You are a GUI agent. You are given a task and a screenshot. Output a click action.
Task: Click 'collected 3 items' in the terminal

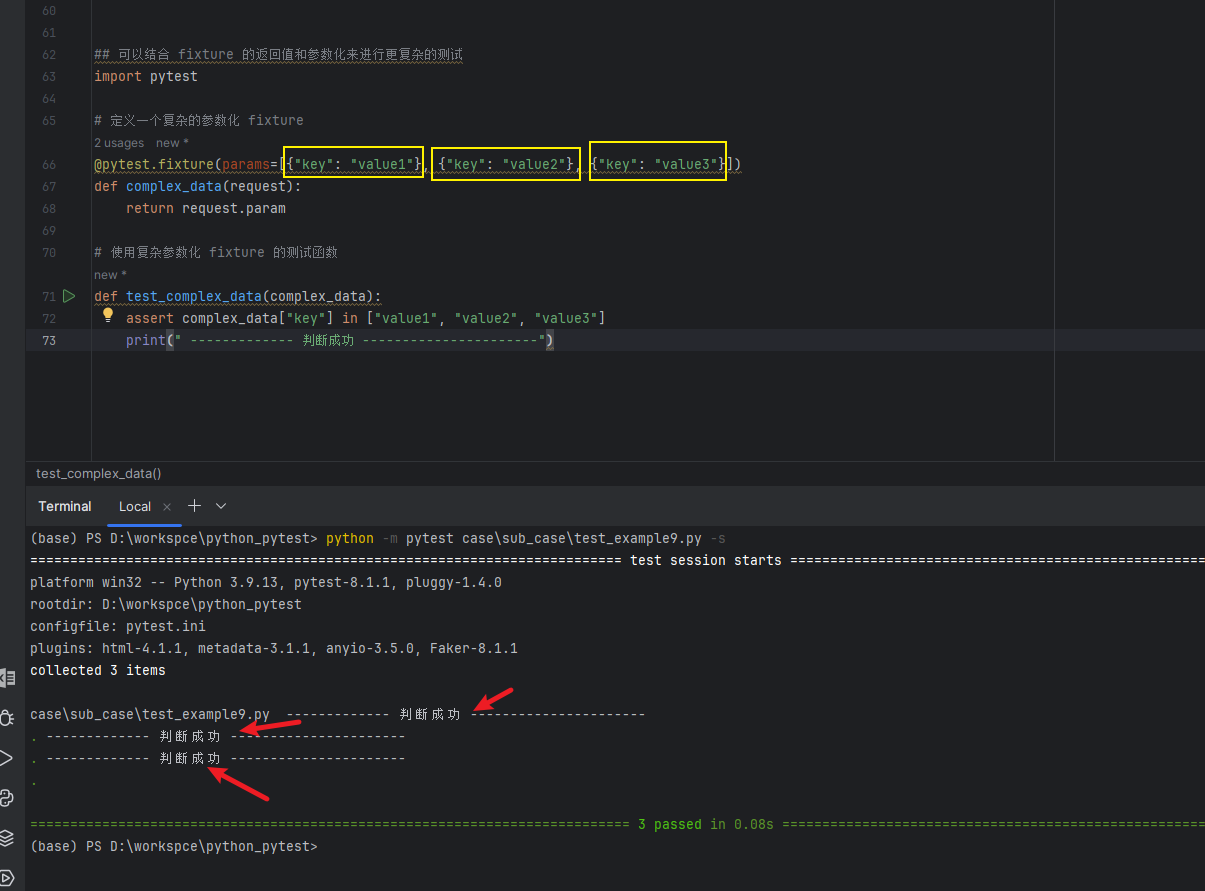tap(98, 670)
